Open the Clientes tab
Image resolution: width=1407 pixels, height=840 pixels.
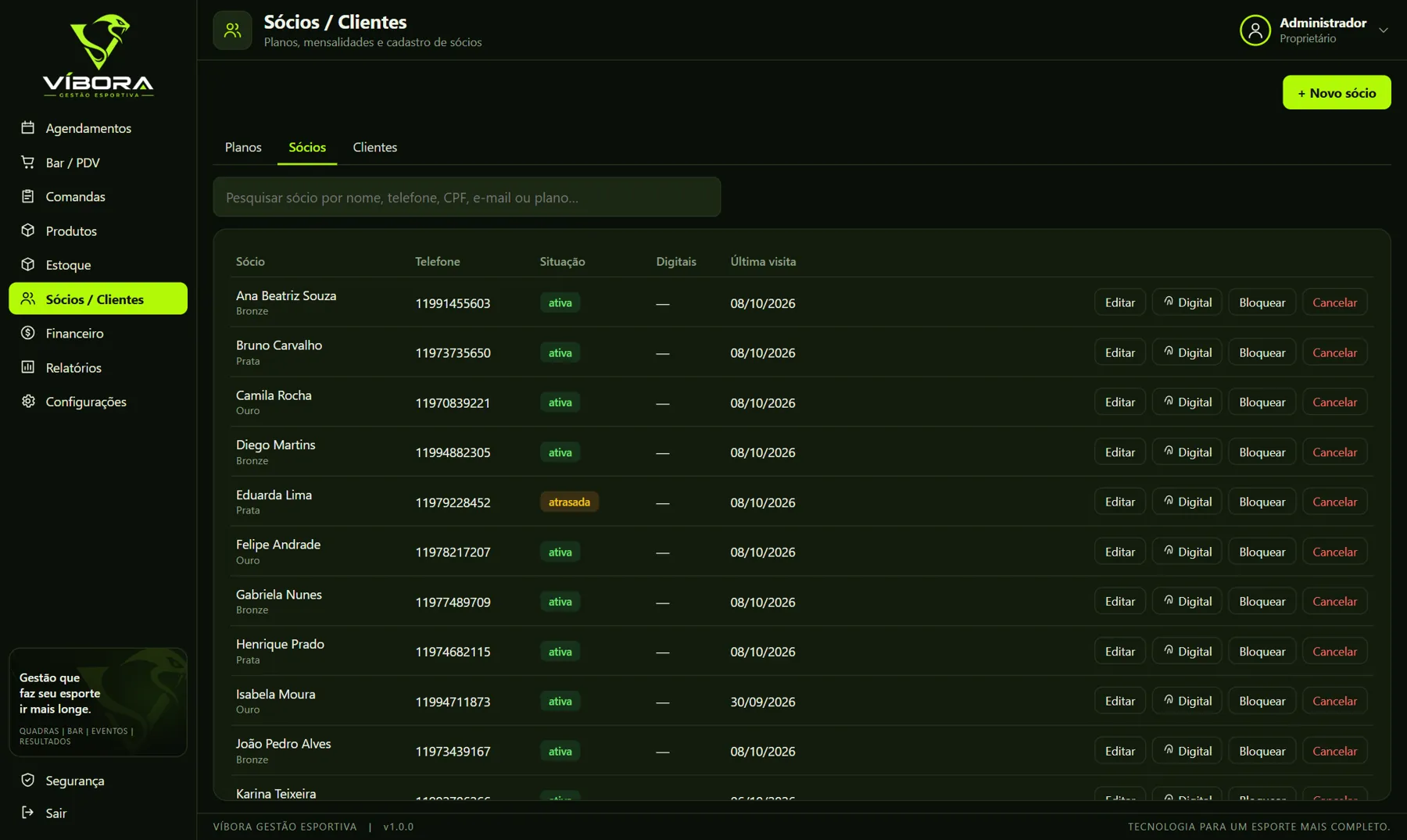pyautogui.click(x=374, y=147)
